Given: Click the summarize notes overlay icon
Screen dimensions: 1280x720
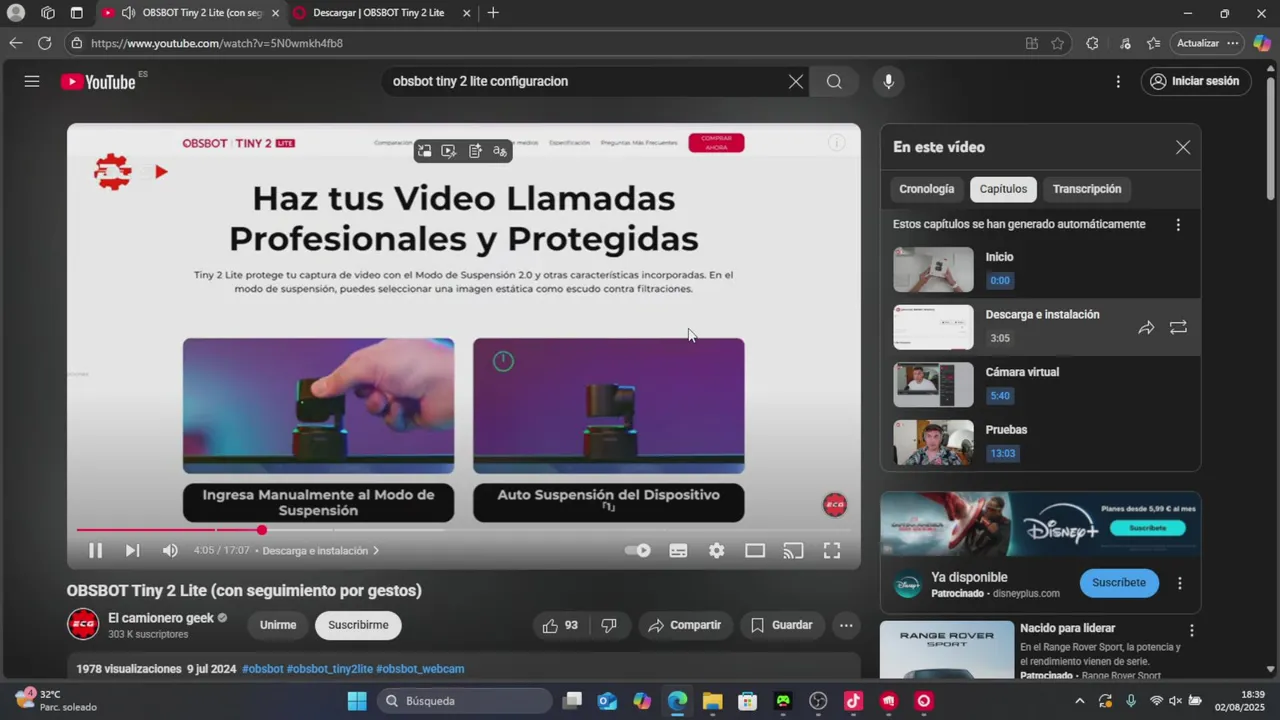Looking at the screenshot, I should coord(475,151).
